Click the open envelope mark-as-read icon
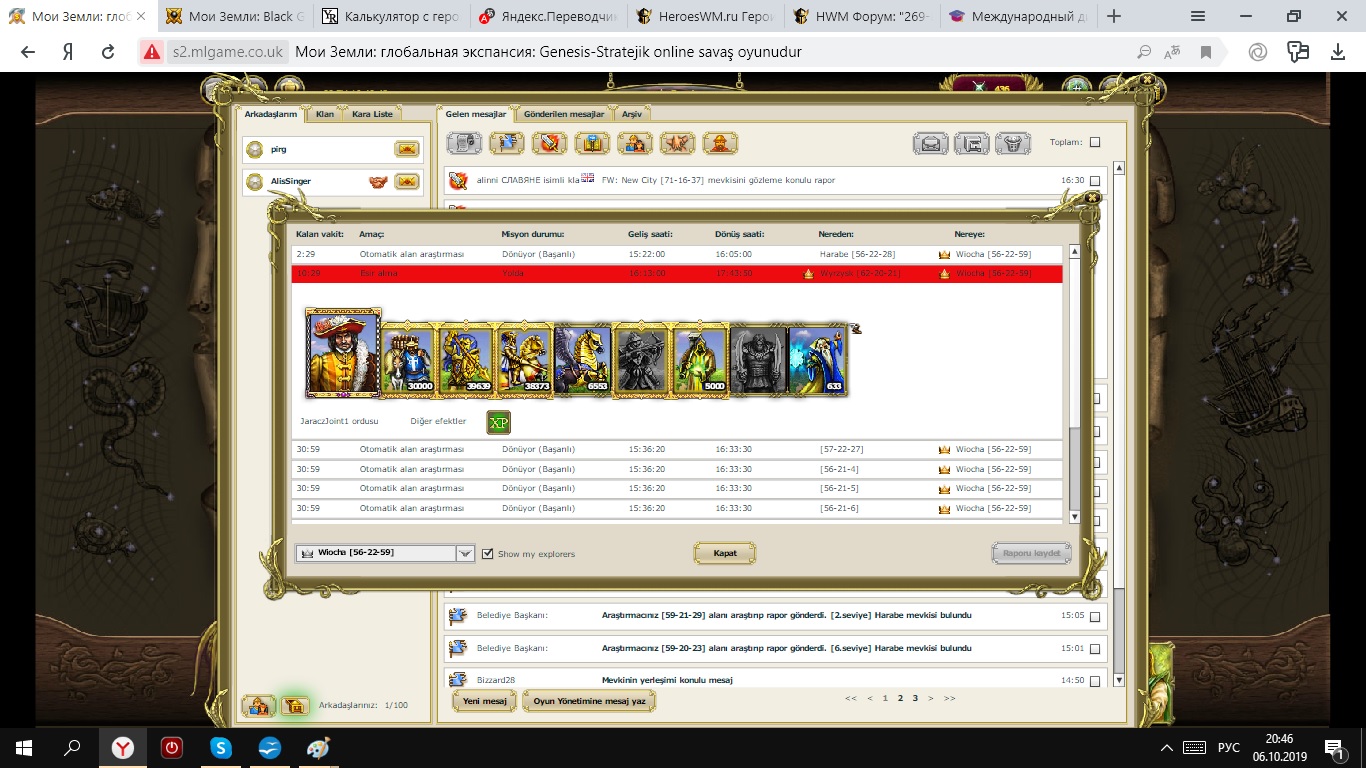The width and height of the screenshot is (1366, 768). (930, 143)
